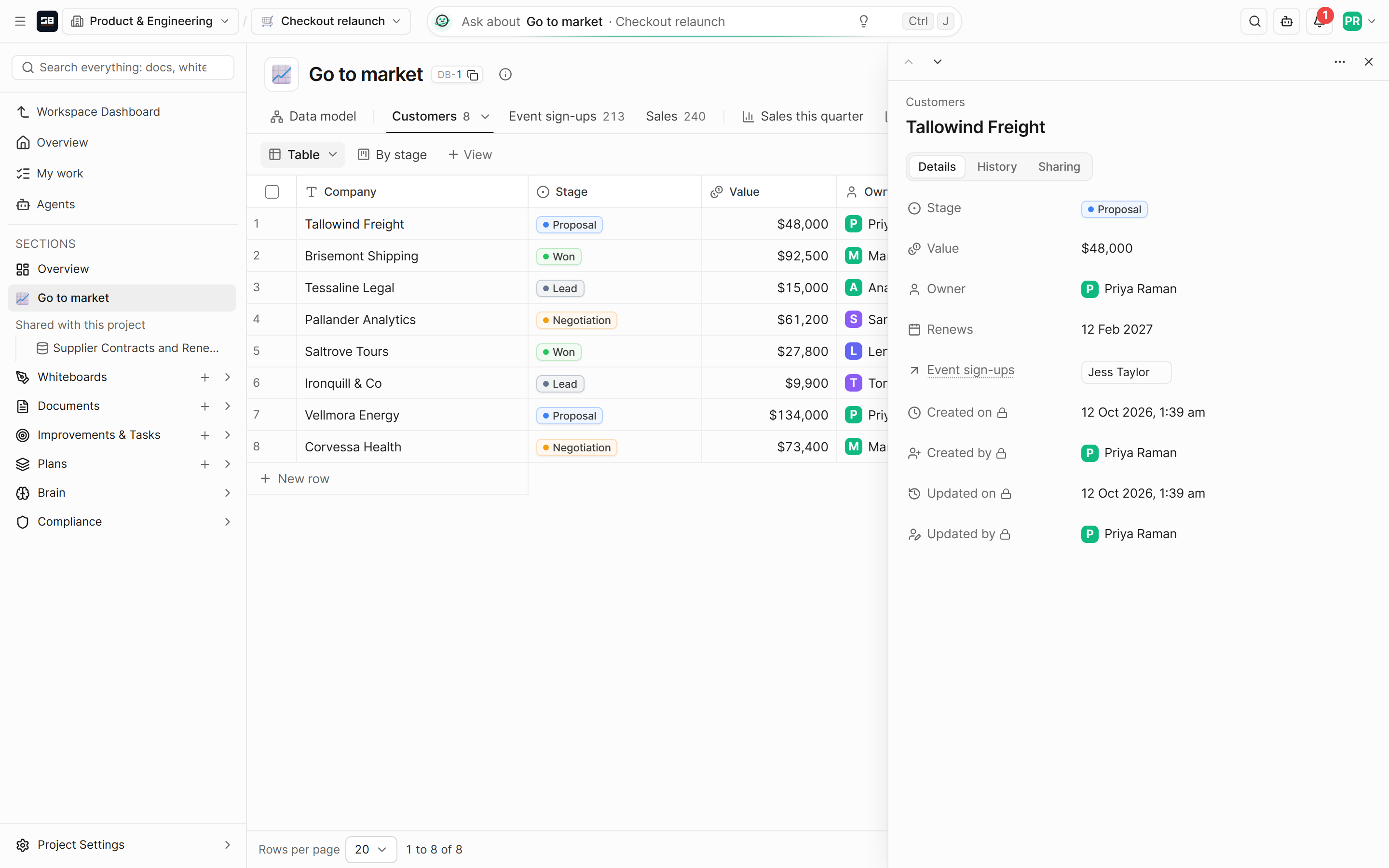This screenshot has height=868, width=1389.
Task: Close the Tallowind Freight details panel
Action: click(1368, 61)
